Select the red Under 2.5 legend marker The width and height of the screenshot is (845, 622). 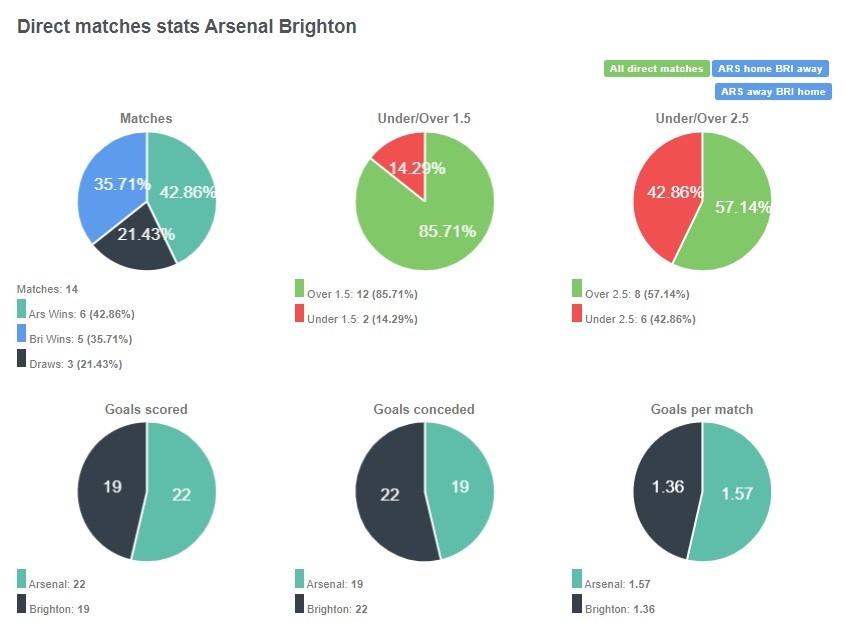tap(575, 317)
